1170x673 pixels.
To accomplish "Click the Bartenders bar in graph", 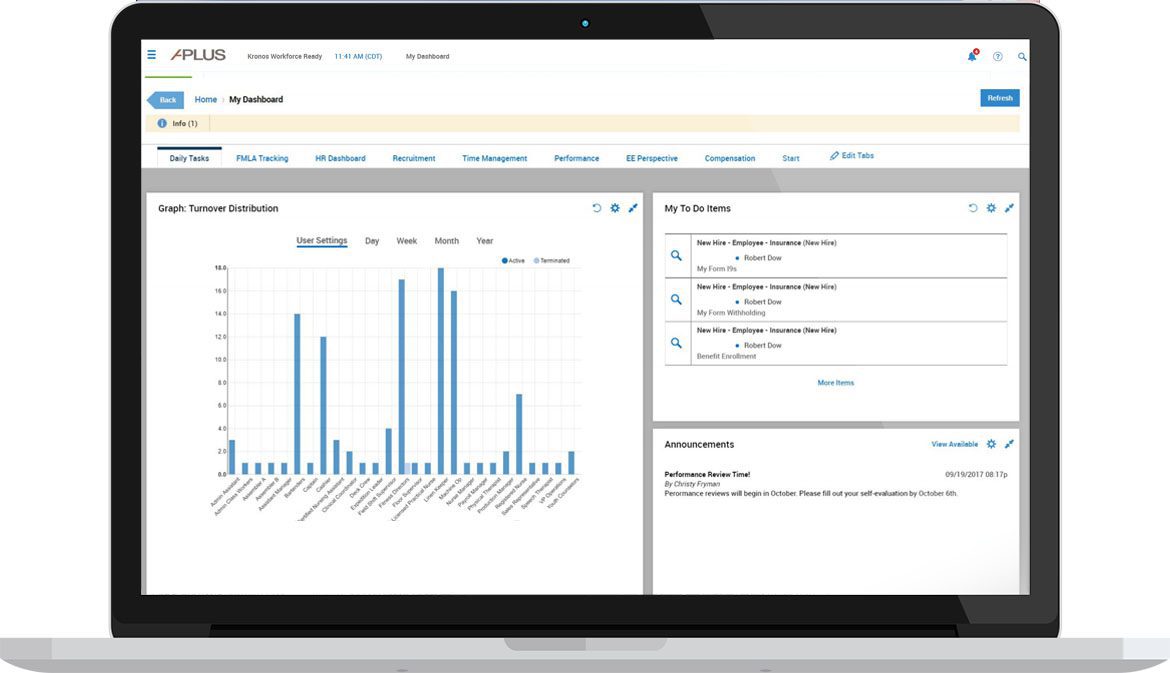I will tap(297, 394).
